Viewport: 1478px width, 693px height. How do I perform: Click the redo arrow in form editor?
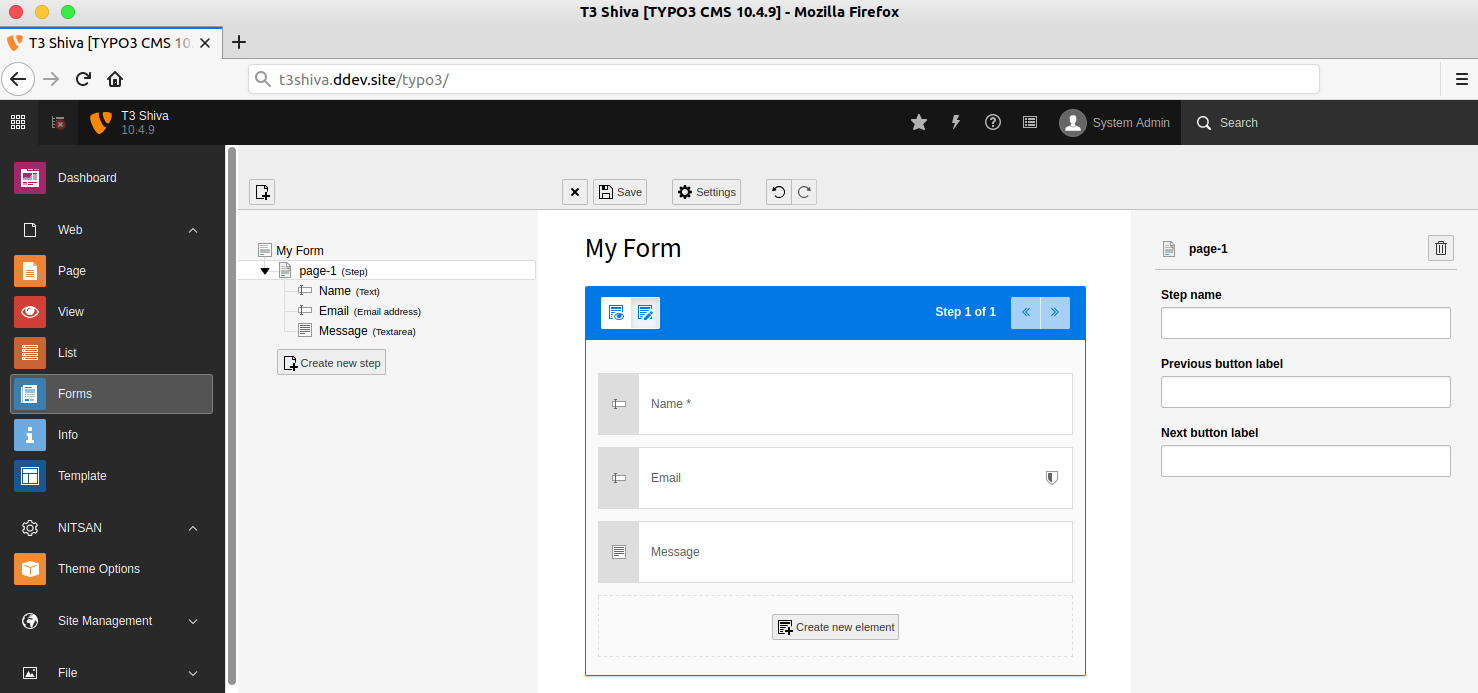[804, 192]
